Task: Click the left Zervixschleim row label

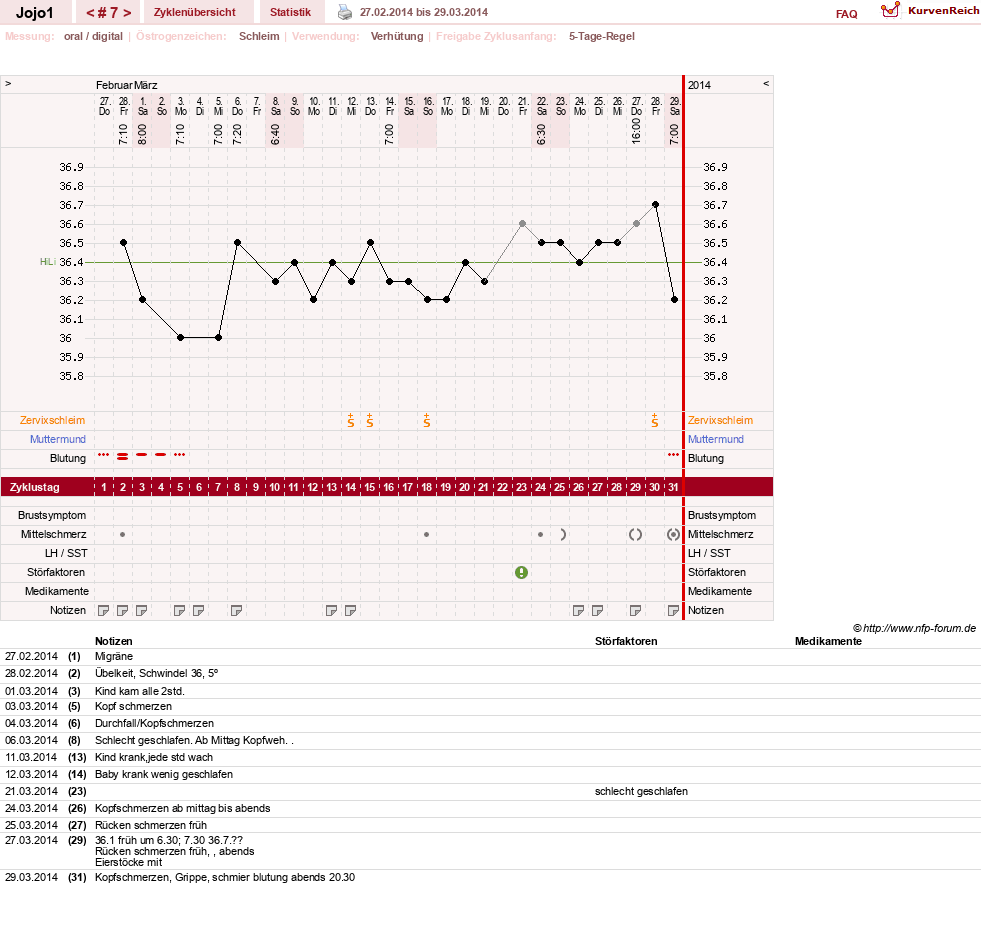Action: tap(53, 420)
